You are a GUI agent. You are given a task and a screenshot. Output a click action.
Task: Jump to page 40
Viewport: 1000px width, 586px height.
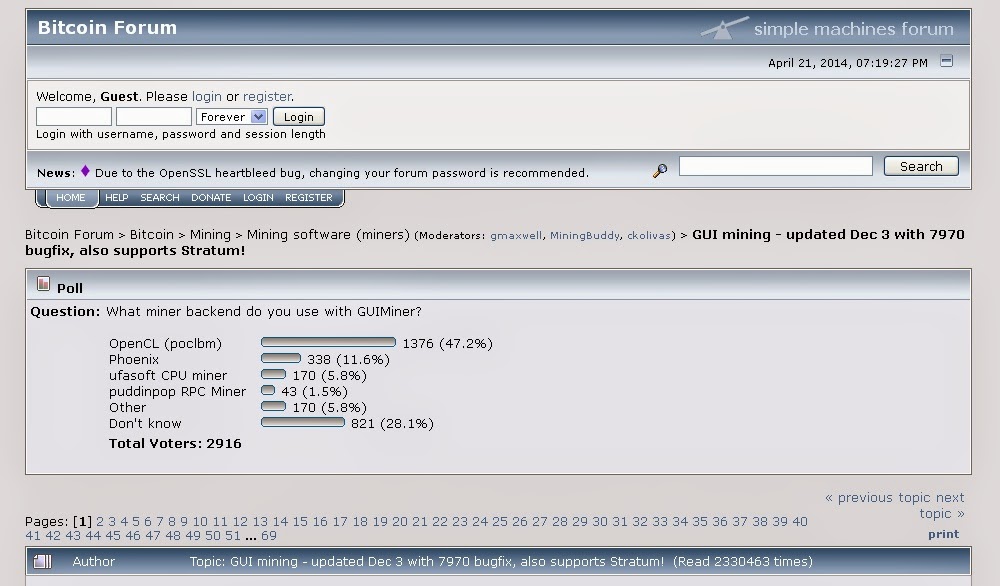click(800, 522)
